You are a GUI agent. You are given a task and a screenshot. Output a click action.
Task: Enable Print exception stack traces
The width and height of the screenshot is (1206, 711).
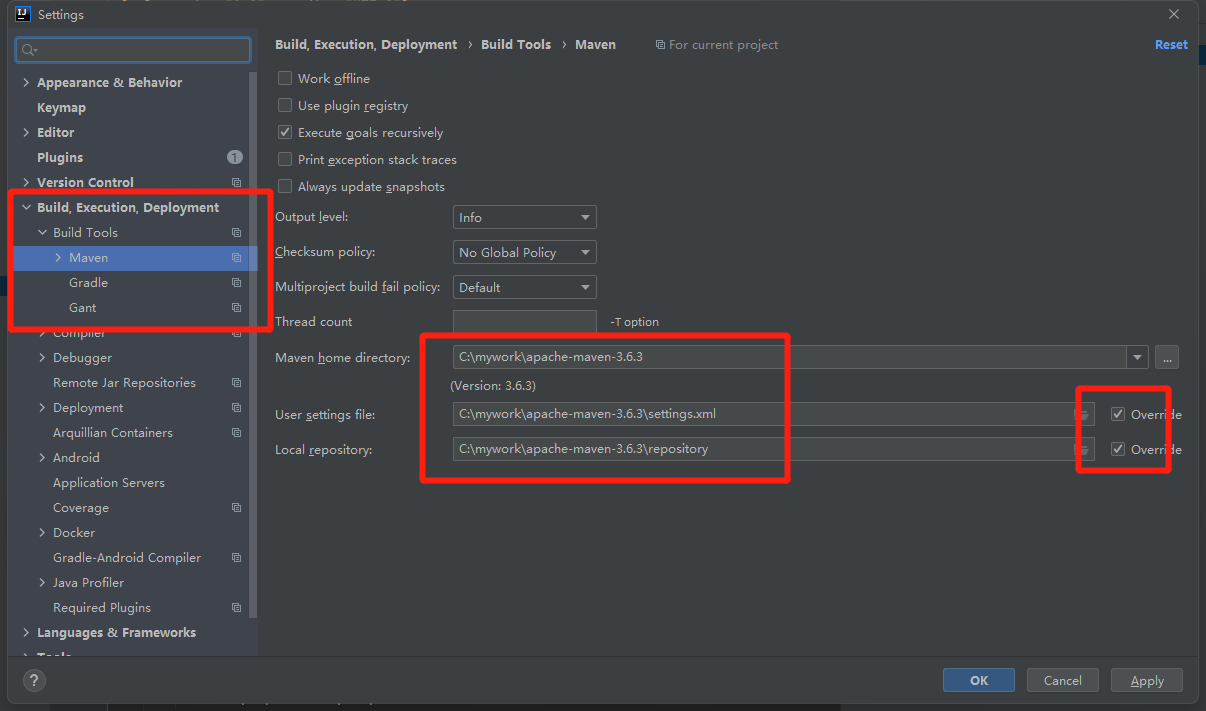click(x=285, y=159)
